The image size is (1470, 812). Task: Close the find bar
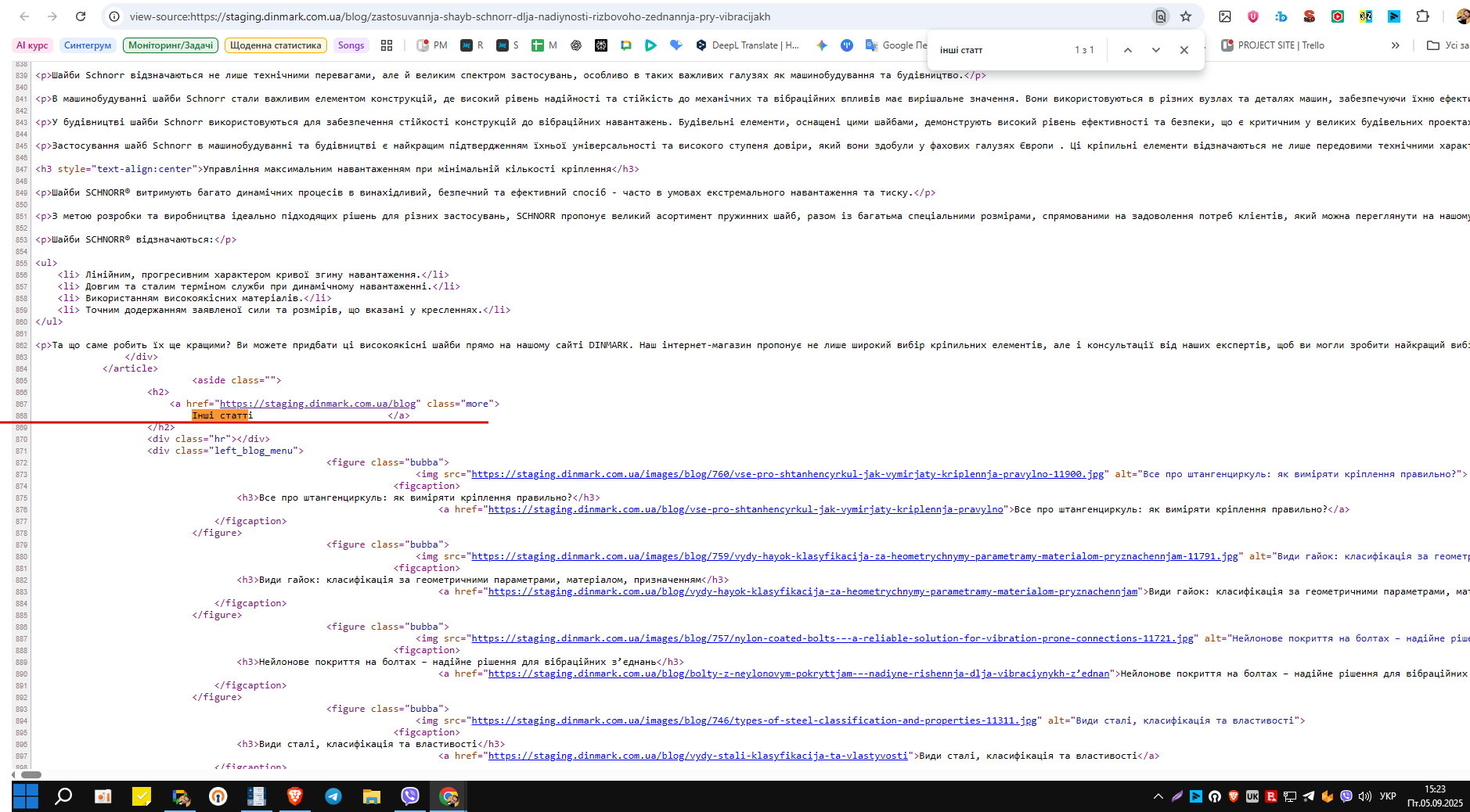1184,50
